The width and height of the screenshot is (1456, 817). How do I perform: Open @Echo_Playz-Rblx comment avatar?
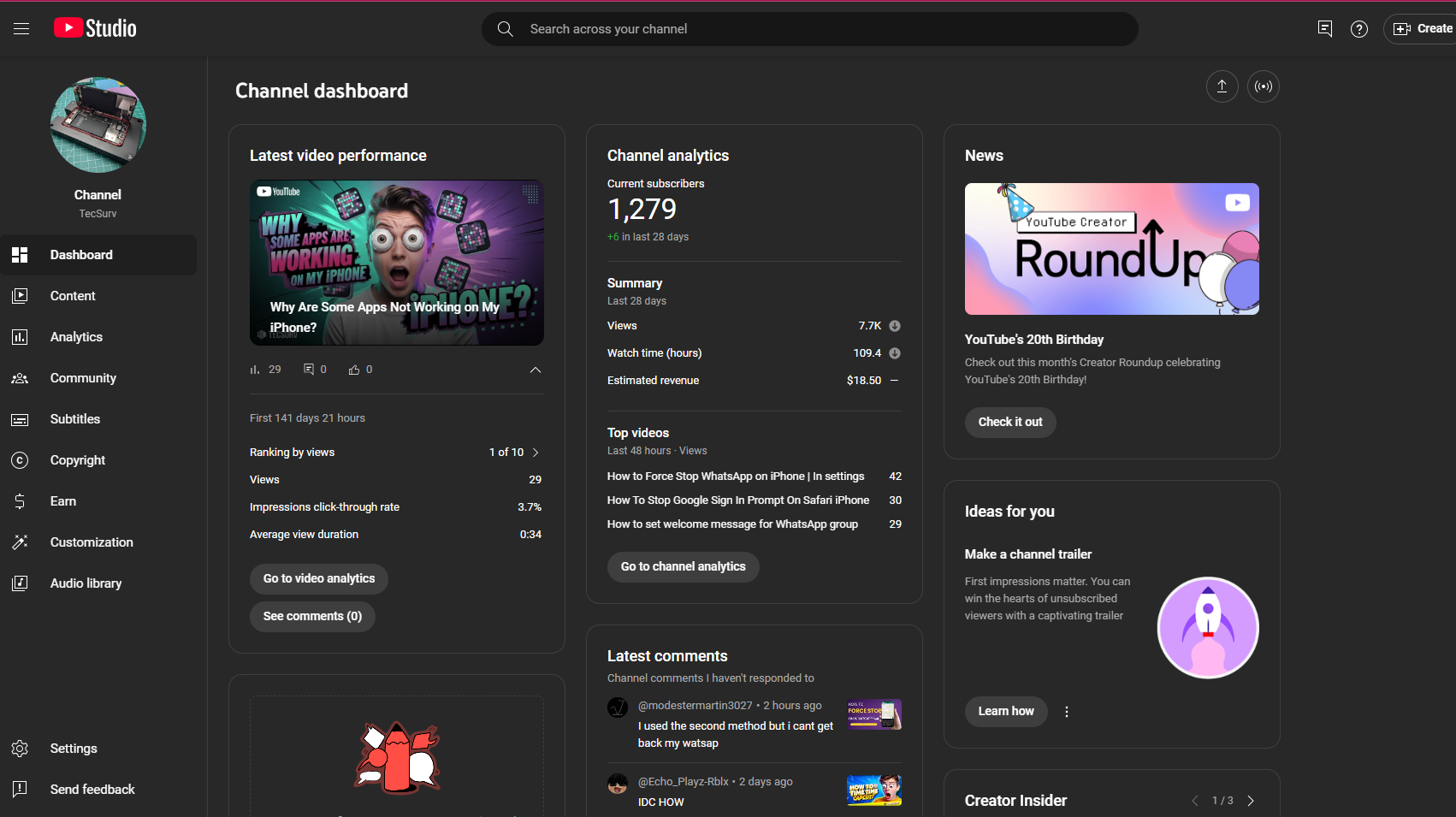pos(618,784)
